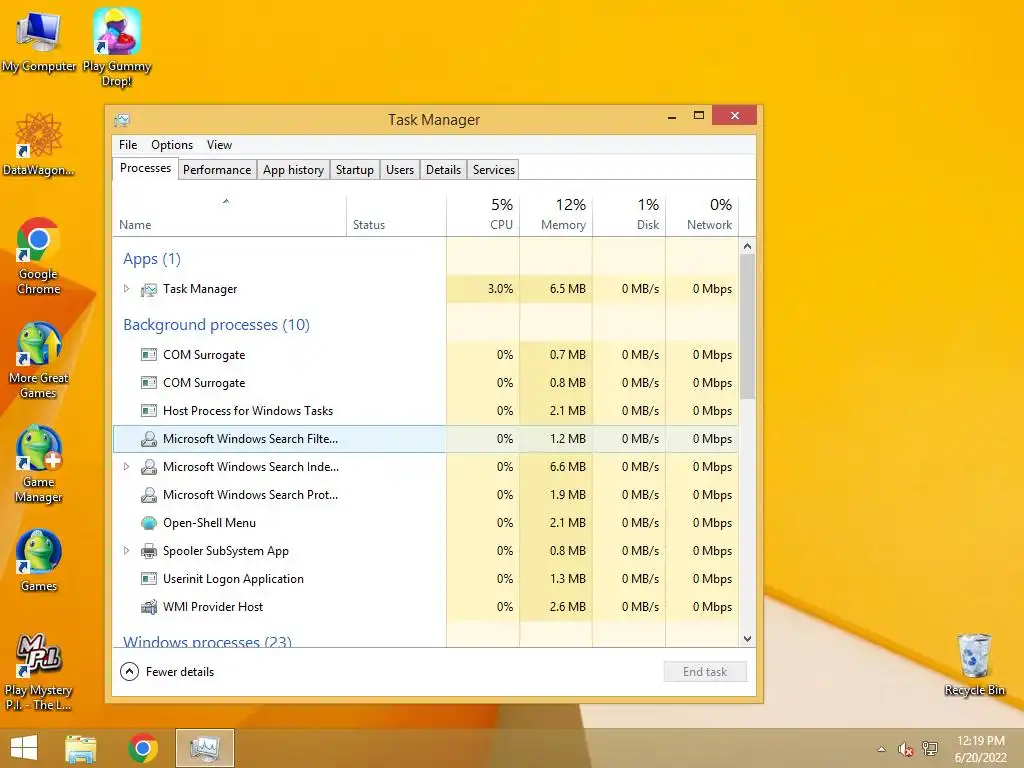Click Userinit Logon Application icon

149,579
